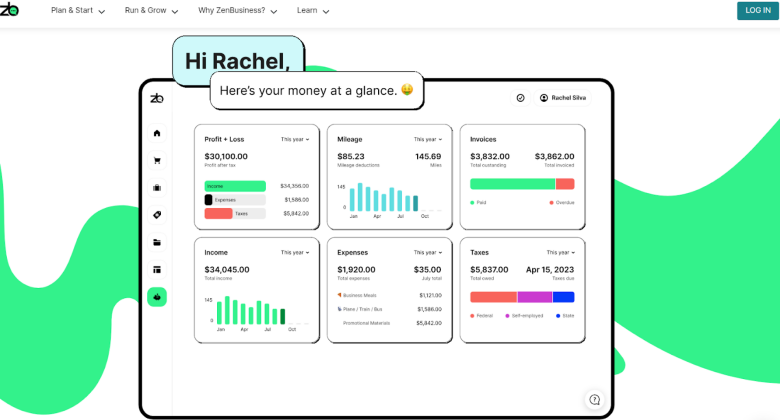The width and height of the screenshot is (780, 420).
Task: Open the Income This year dropdown
Action: 295,253
